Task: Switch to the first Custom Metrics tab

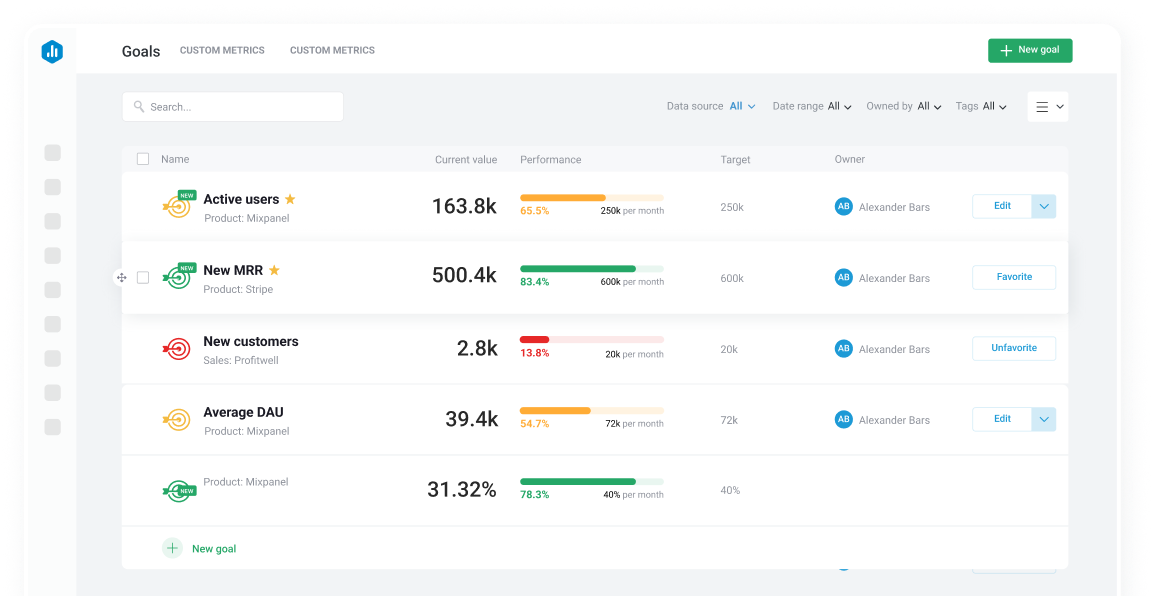Action: 222,50
